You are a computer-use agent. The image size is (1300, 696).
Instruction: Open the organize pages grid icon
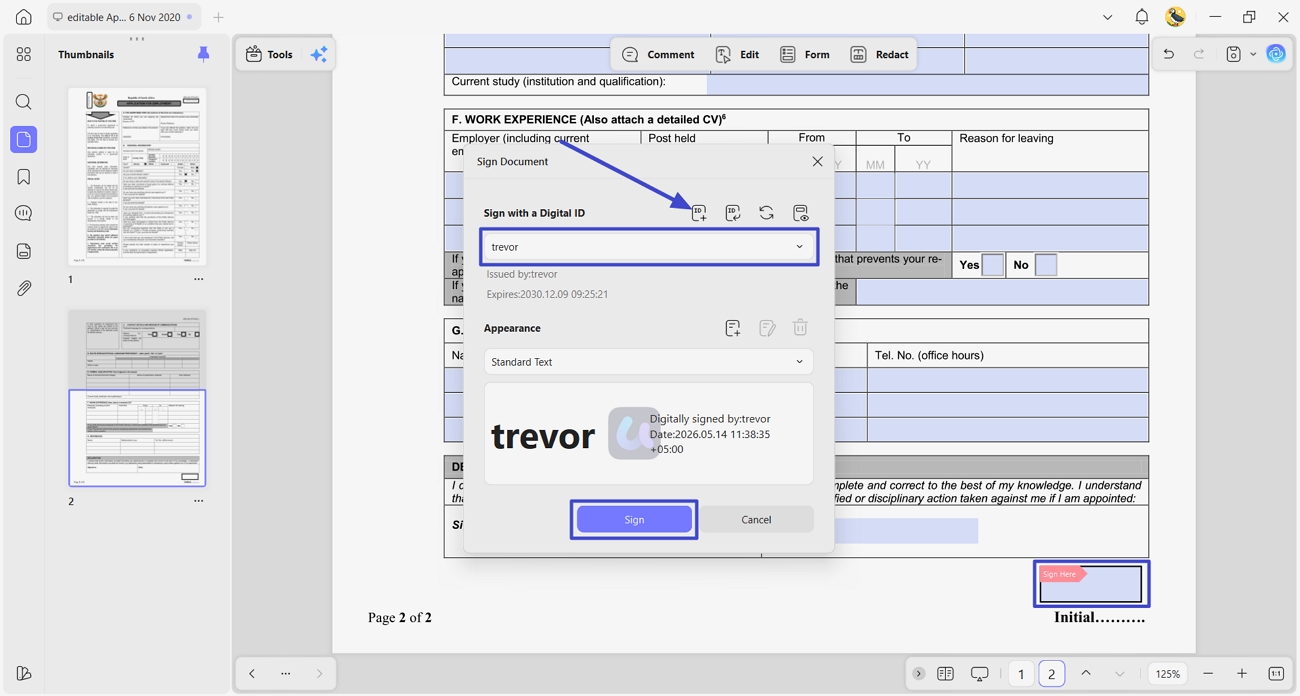[x=24, y=55]
